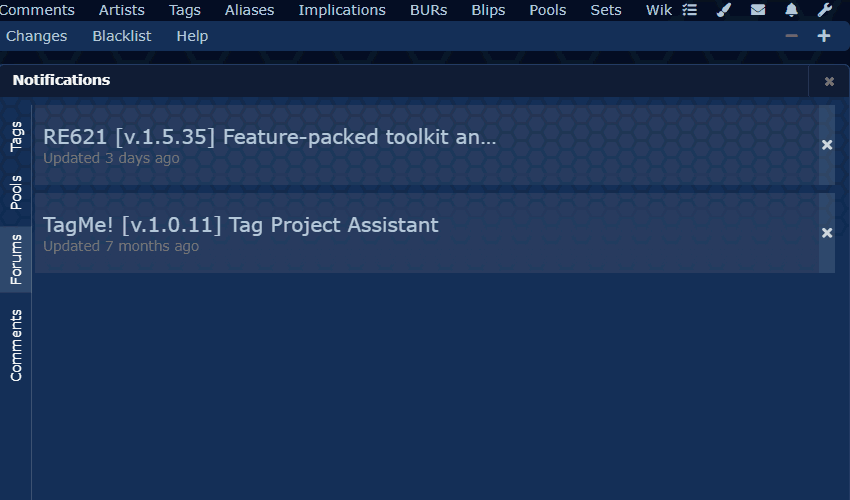850x500 pixels.
Task: Click the Blacklist submenu link
Action: 122,36
